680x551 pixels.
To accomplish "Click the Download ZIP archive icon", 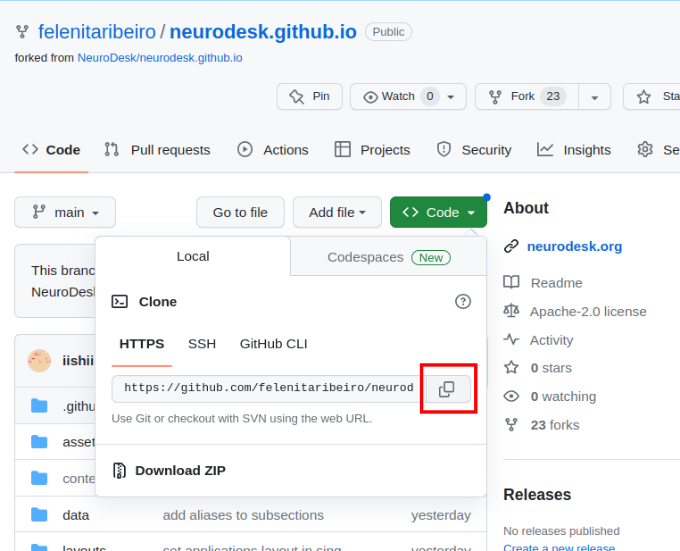I will click(x=119, y=470).
